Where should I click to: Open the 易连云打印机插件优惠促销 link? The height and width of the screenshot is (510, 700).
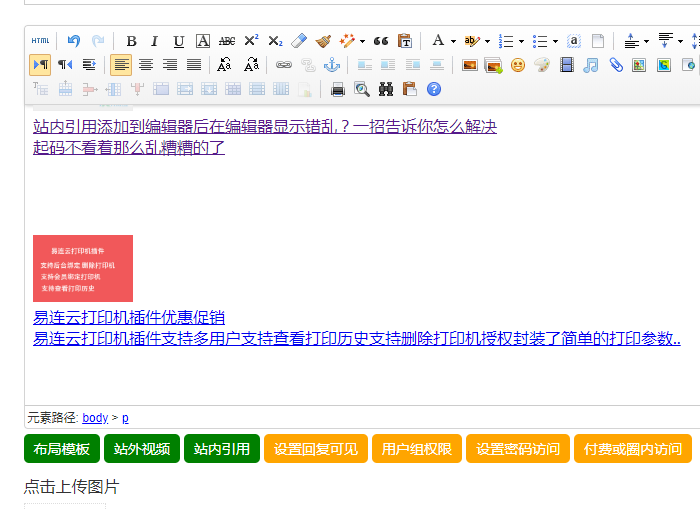[x=129, y=317]
